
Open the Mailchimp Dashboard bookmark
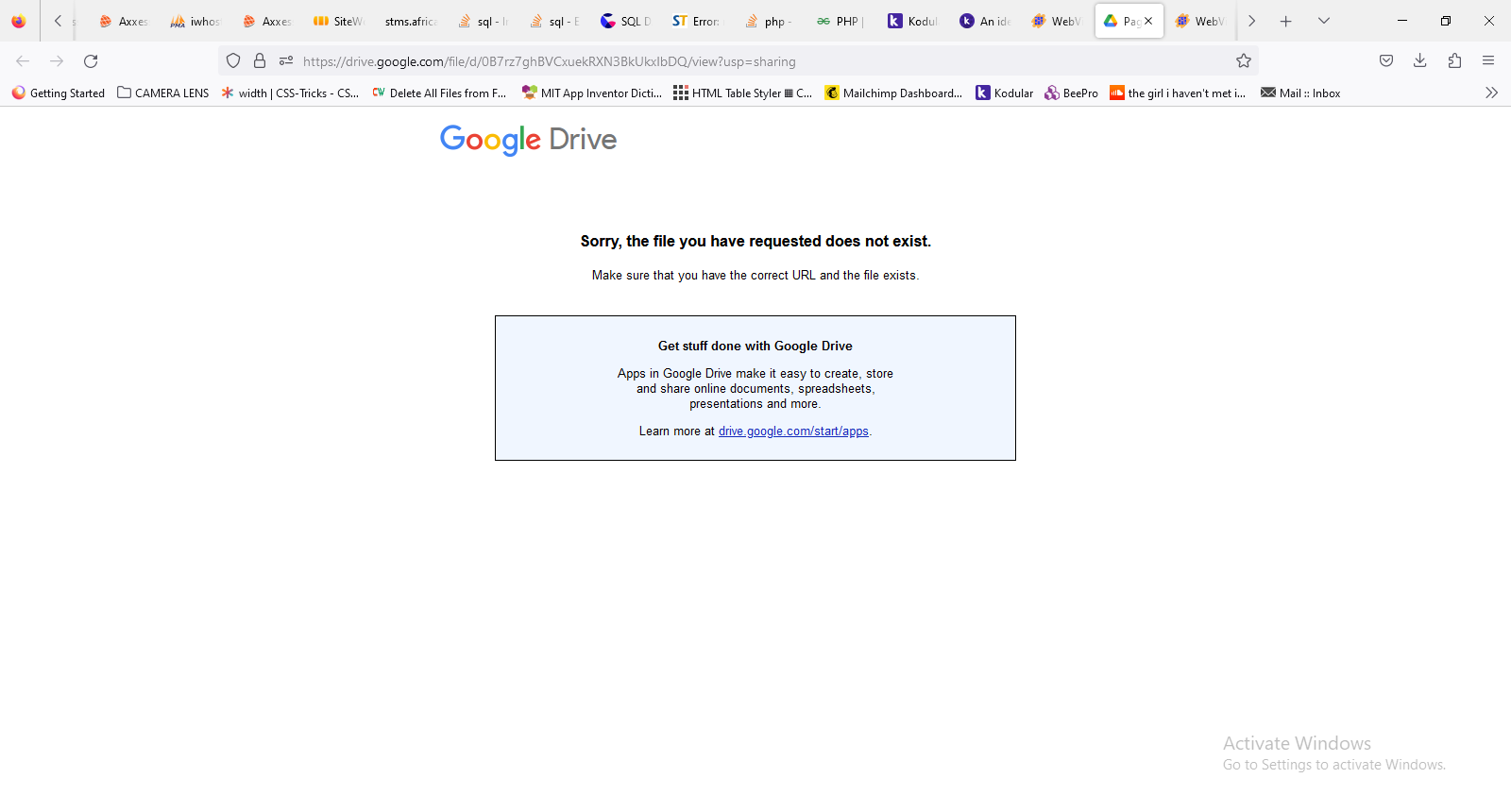[x=893, y=93]
